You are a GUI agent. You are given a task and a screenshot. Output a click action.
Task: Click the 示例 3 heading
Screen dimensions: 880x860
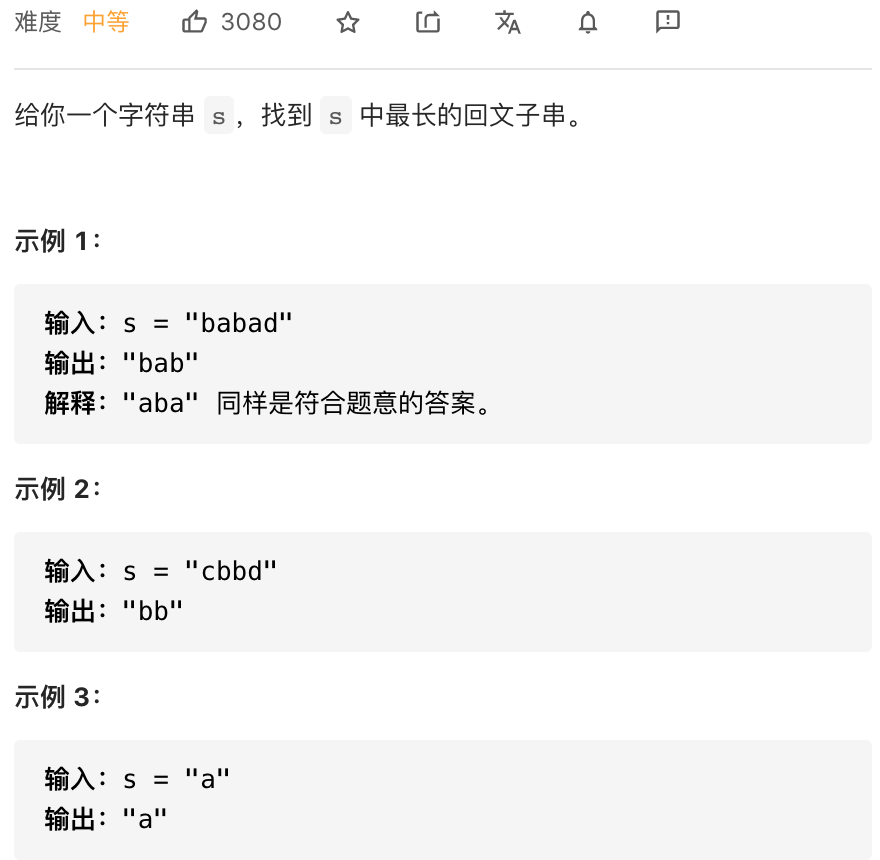coord(57,697)
